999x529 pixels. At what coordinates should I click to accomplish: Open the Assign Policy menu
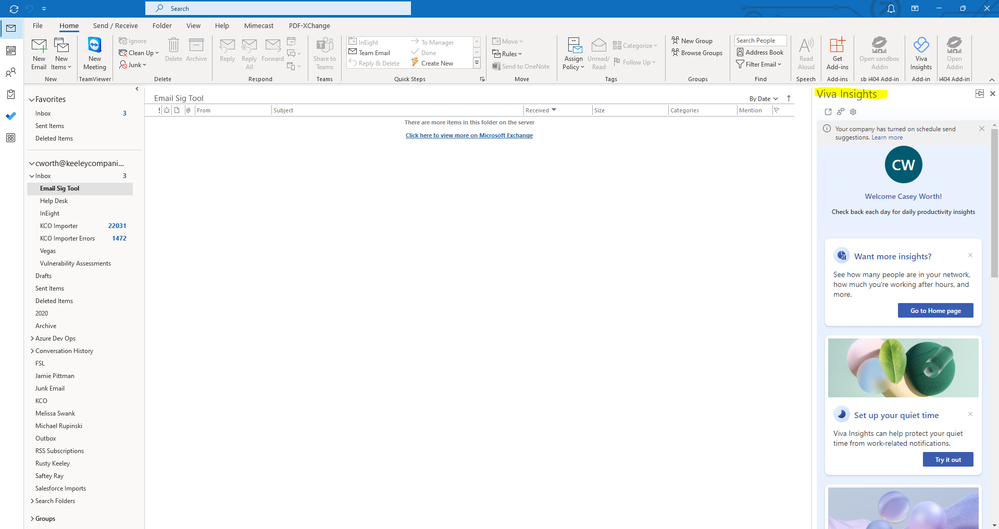[573, 54]
